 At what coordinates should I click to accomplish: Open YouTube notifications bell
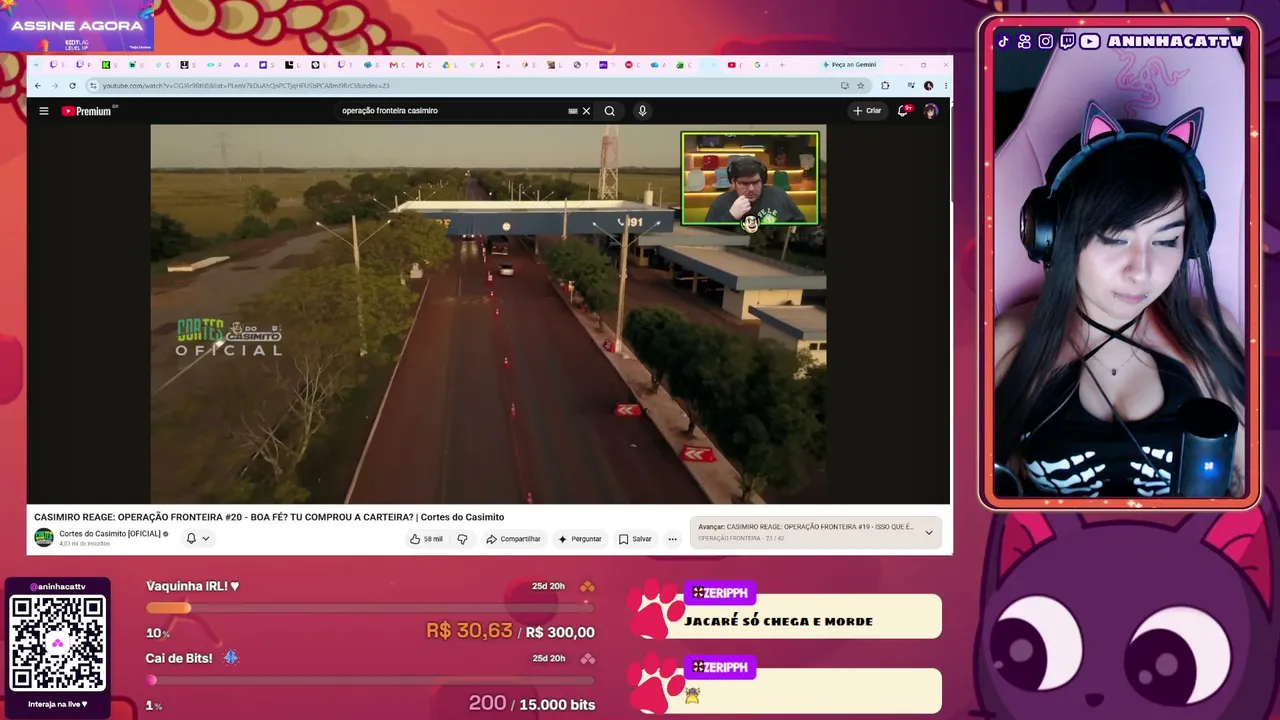point(903,111)
